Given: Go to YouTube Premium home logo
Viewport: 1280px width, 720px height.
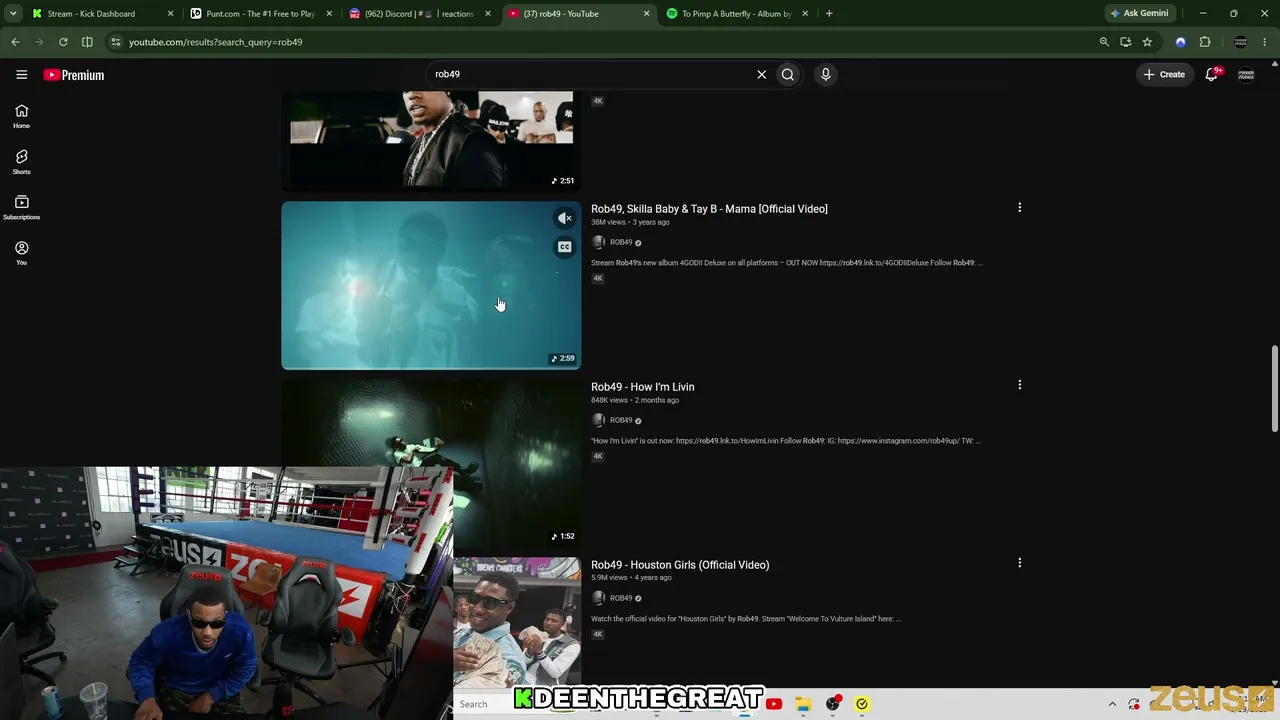Looking at the screenshot, I should [x=74, y=75].
